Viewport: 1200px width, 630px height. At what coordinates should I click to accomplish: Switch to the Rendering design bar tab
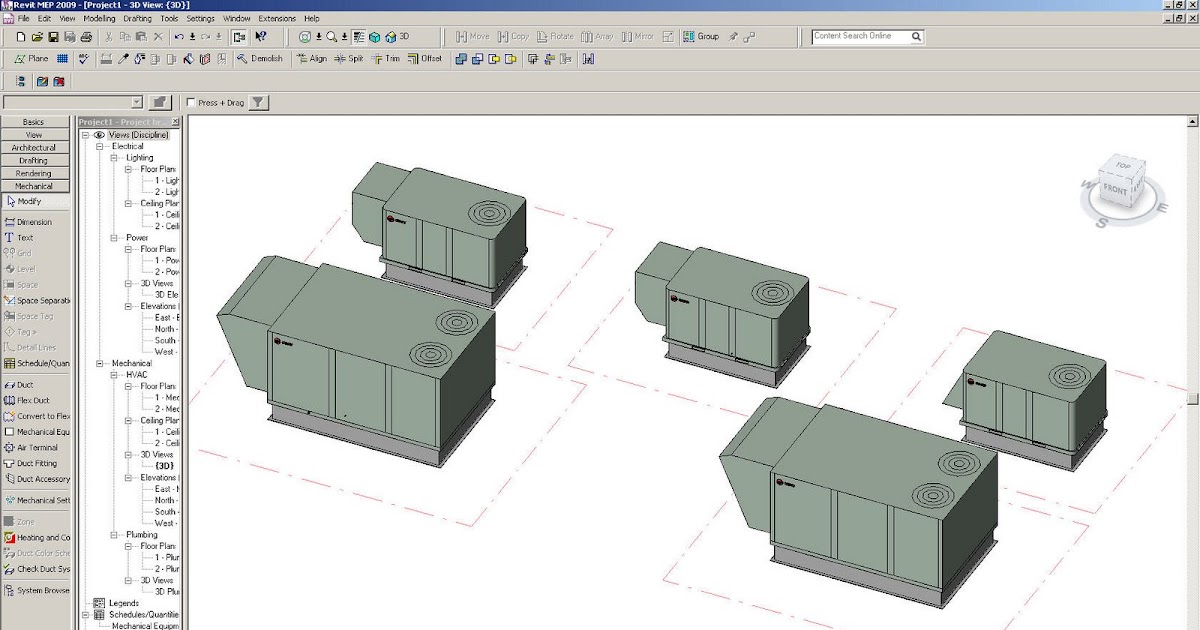(35, 173)
